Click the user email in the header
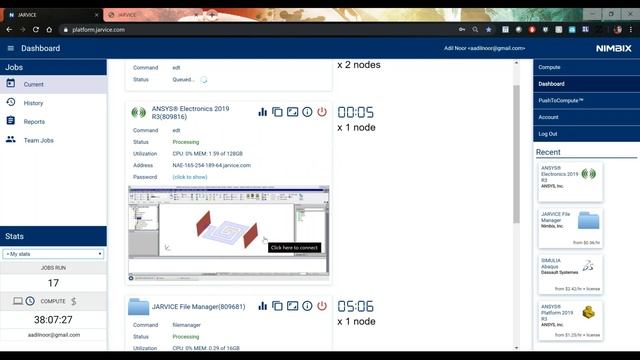The image size is (640, 360). [x=484, y=48]
